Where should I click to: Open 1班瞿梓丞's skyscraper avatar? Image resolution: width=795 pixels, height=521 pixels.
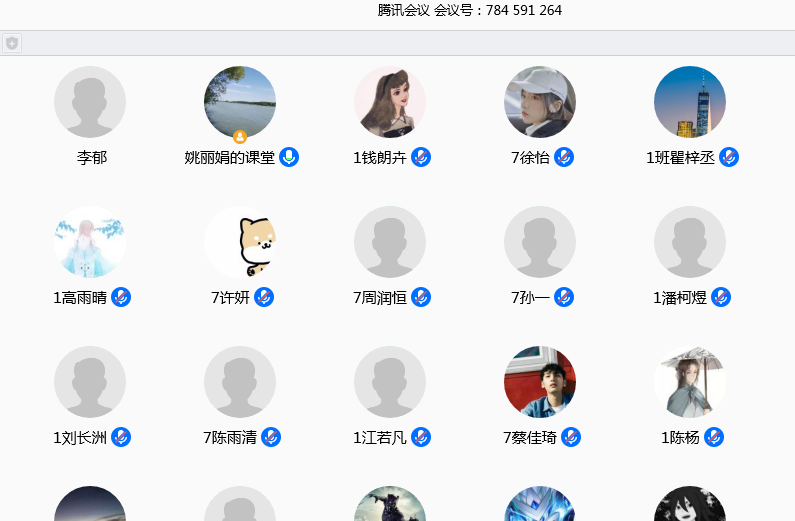tap(690, 102)
